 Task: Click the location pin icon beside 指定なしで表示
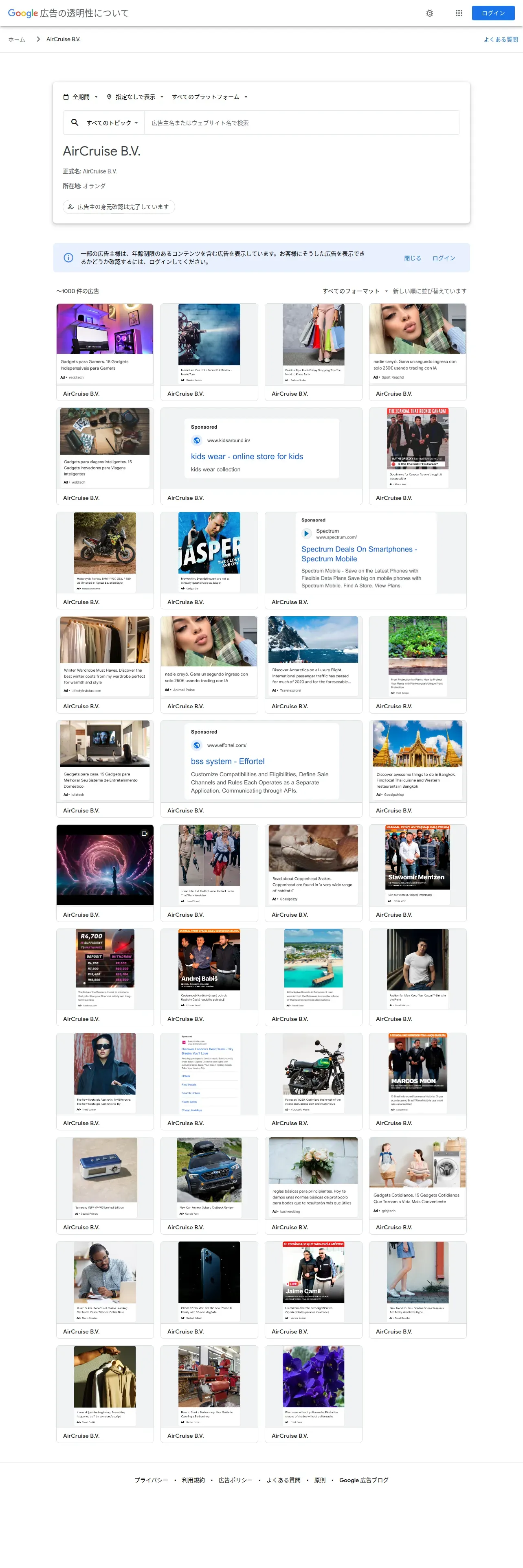click(109, 97)
